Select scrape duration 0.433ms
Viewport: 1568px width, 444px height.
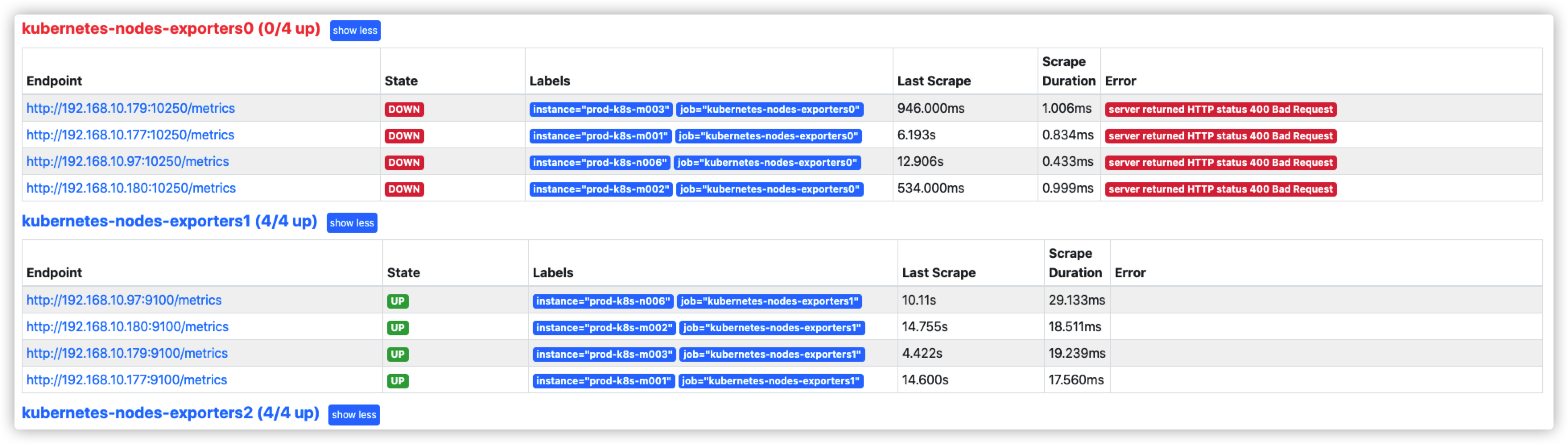(x=1068, y=162)
